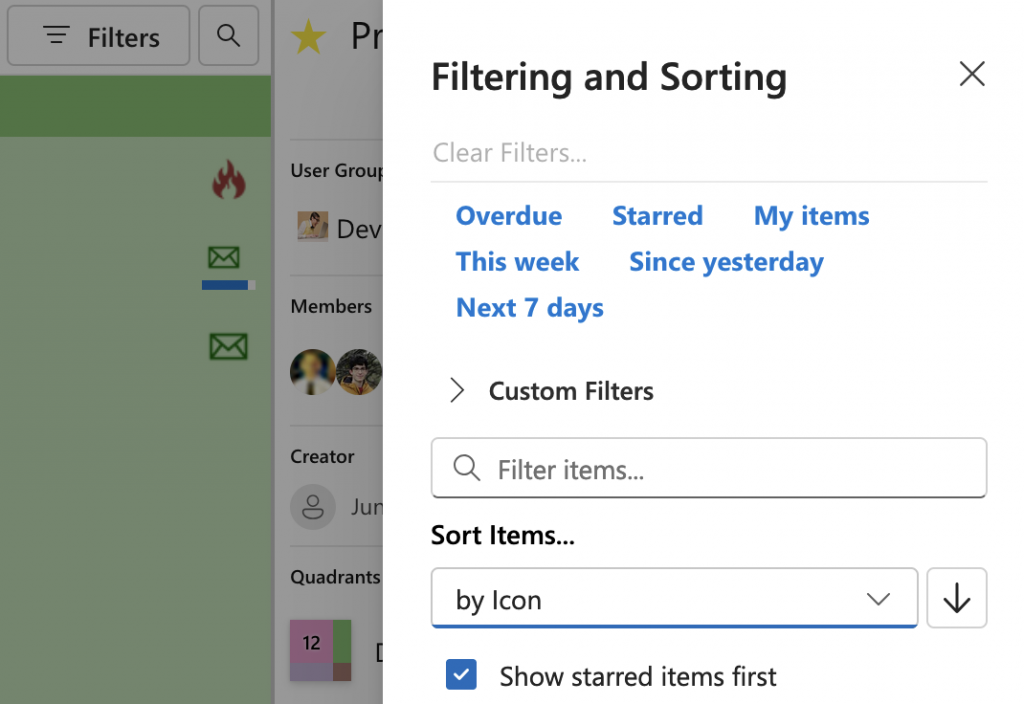1024x704 pixels.
Task: Apply the Overdue quick filter
Action: tap(508, 215)
